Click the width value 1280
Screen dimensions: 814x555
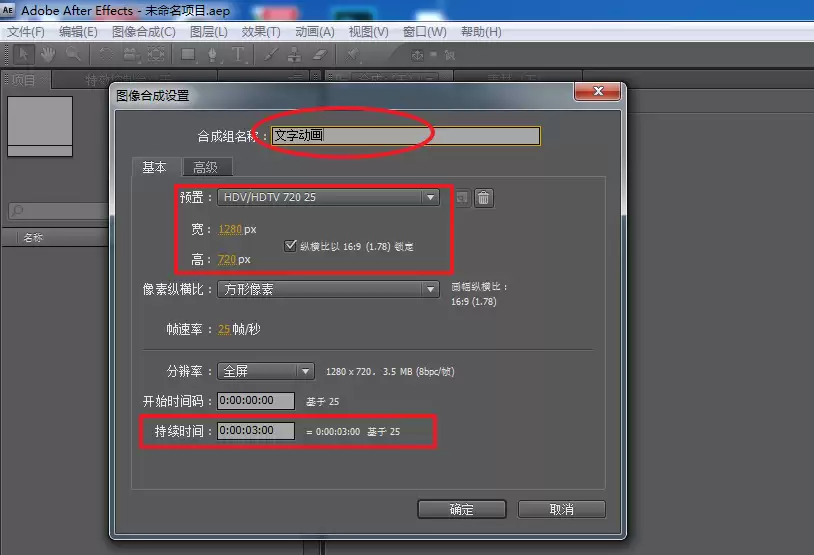click(x=230, y=229)
